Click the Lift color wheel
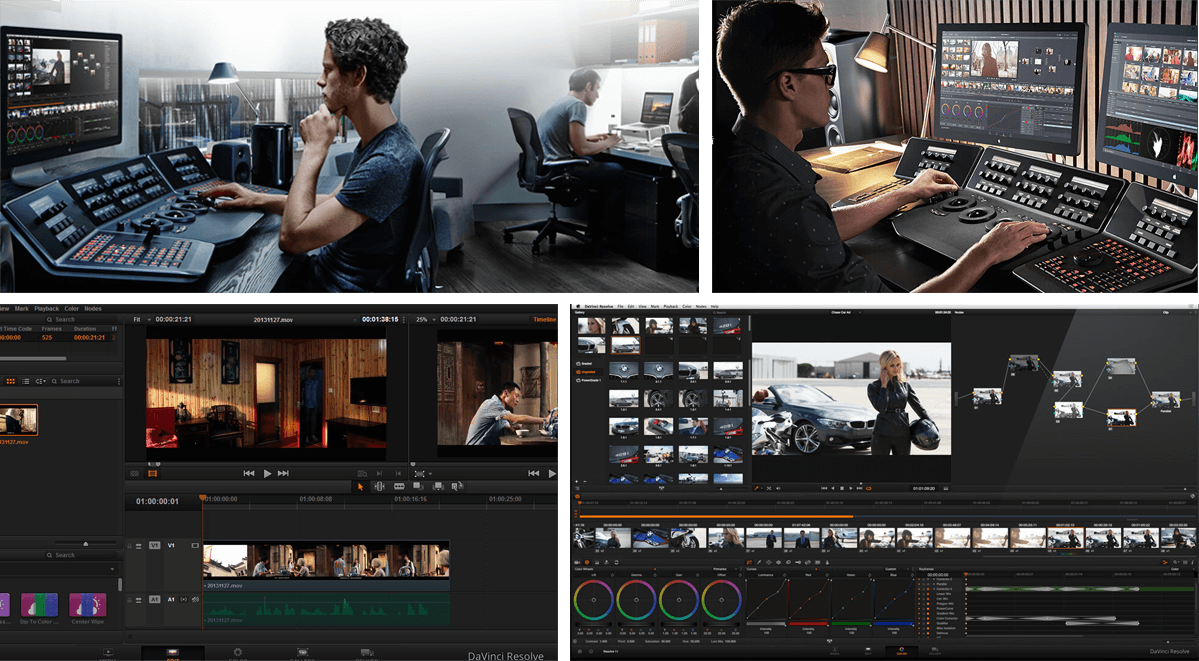Image resolution: width=1199 pixels, height=661 pixels. (x=594, y=601)
